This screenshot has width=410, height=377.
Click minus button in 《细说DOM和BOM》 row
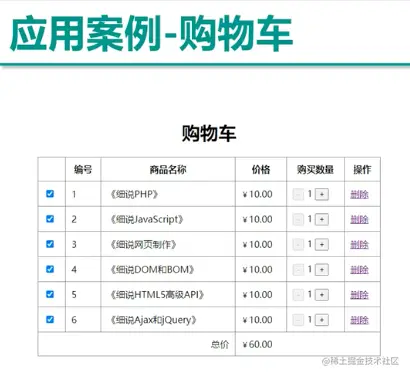(x=298, y=270)
